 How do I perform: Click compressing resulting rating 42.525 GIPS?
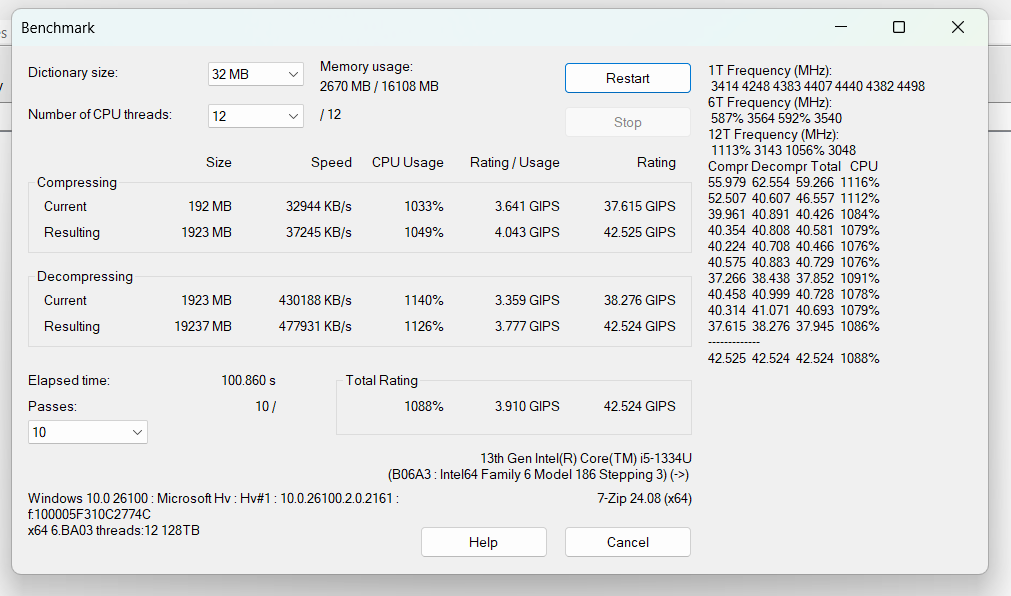click(640, 232)
